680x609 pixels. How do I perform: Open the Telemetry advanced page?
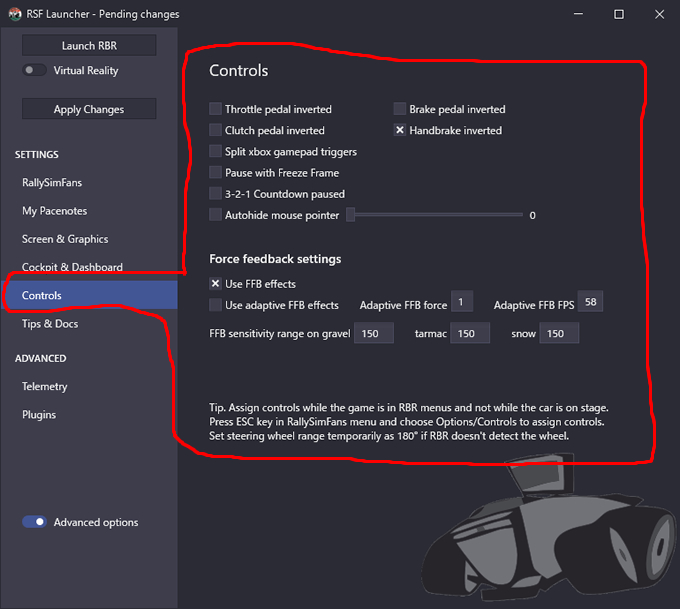point(45,386)
